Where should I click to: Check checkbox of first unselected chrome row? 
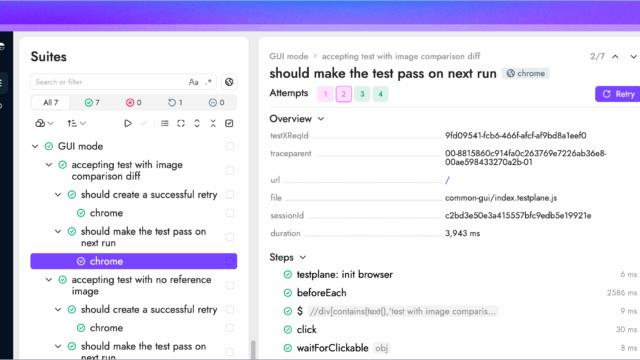[230, 213]
